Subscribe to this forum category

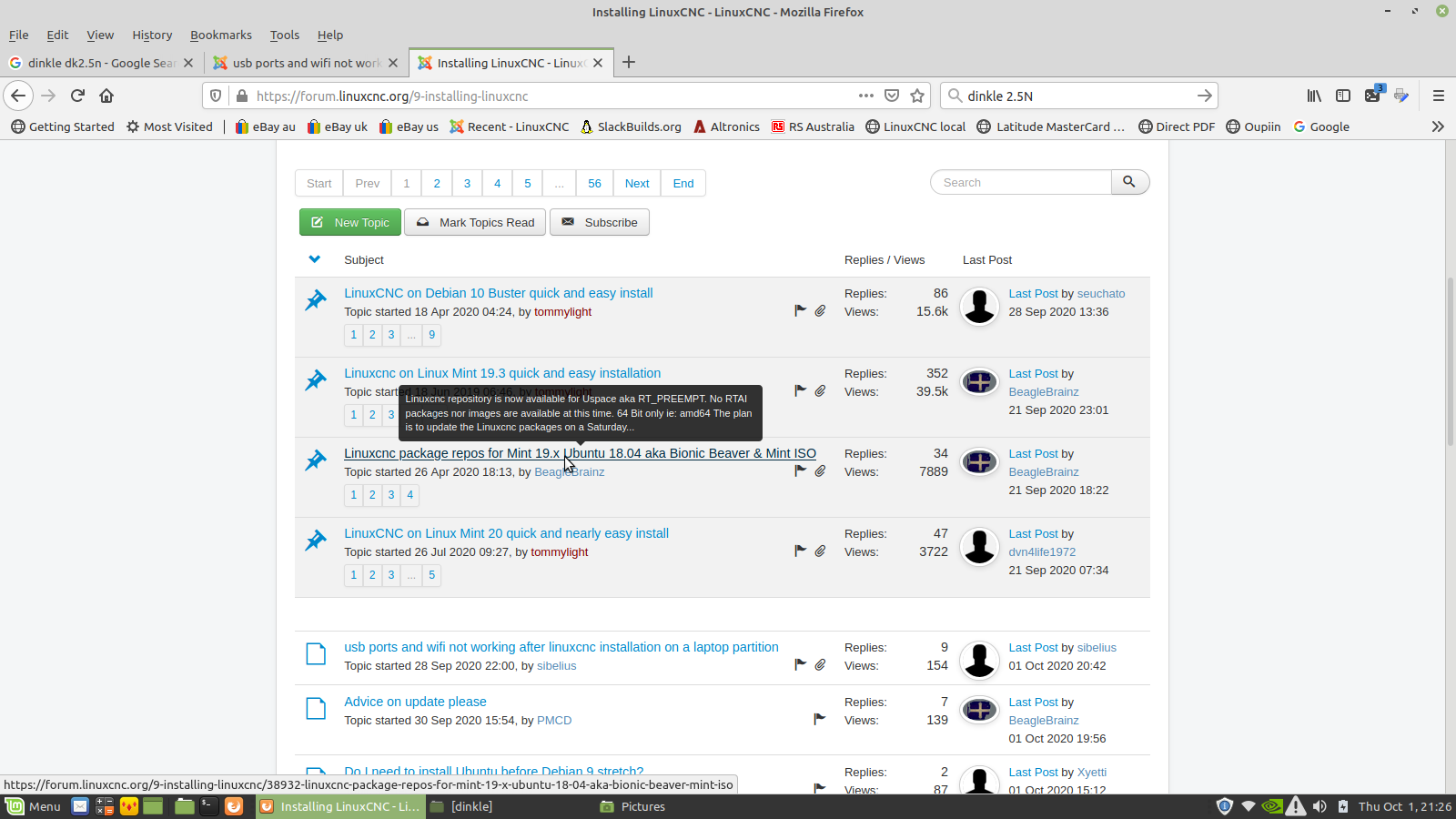[x=600, y=222]
